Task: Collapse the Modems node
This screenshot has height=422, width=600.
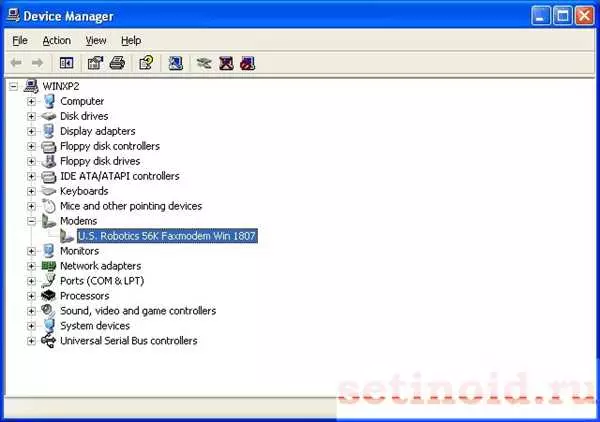Action: coord(31,221)
